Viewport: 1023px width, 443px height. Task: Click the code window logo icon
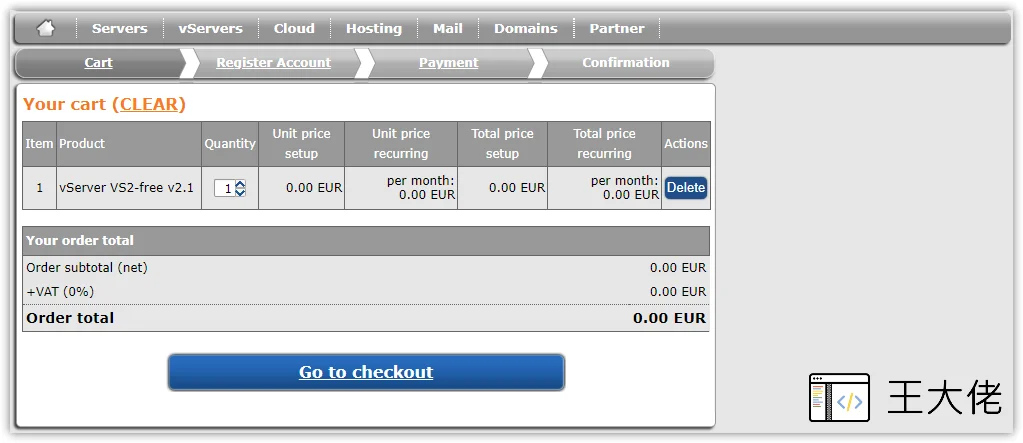(839, 397)
